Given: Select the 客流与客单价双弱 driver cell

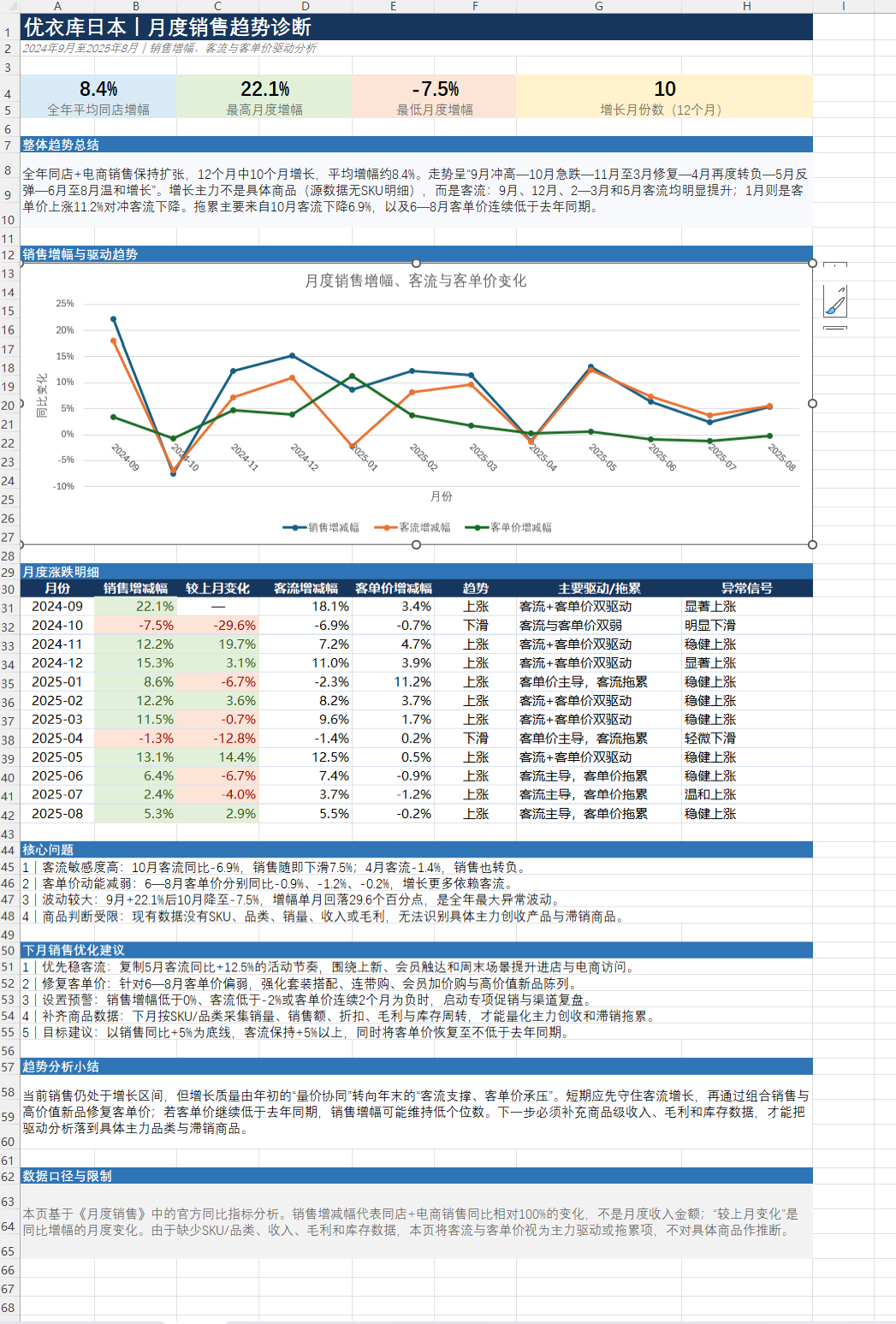Looking at the screenshot, I should [x=599, y=626].
